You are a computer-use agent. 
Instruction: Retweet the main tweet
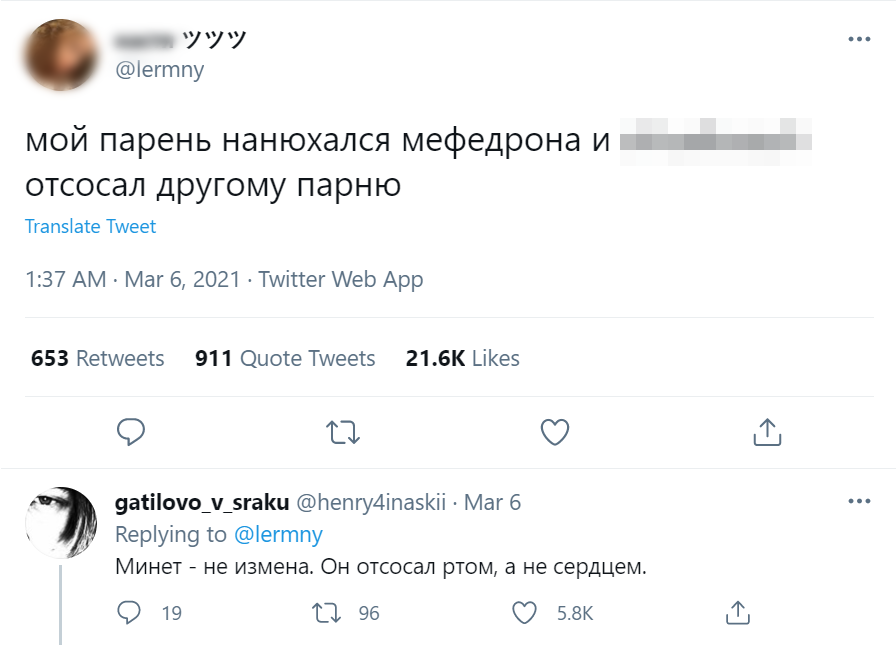pos(343,432)
